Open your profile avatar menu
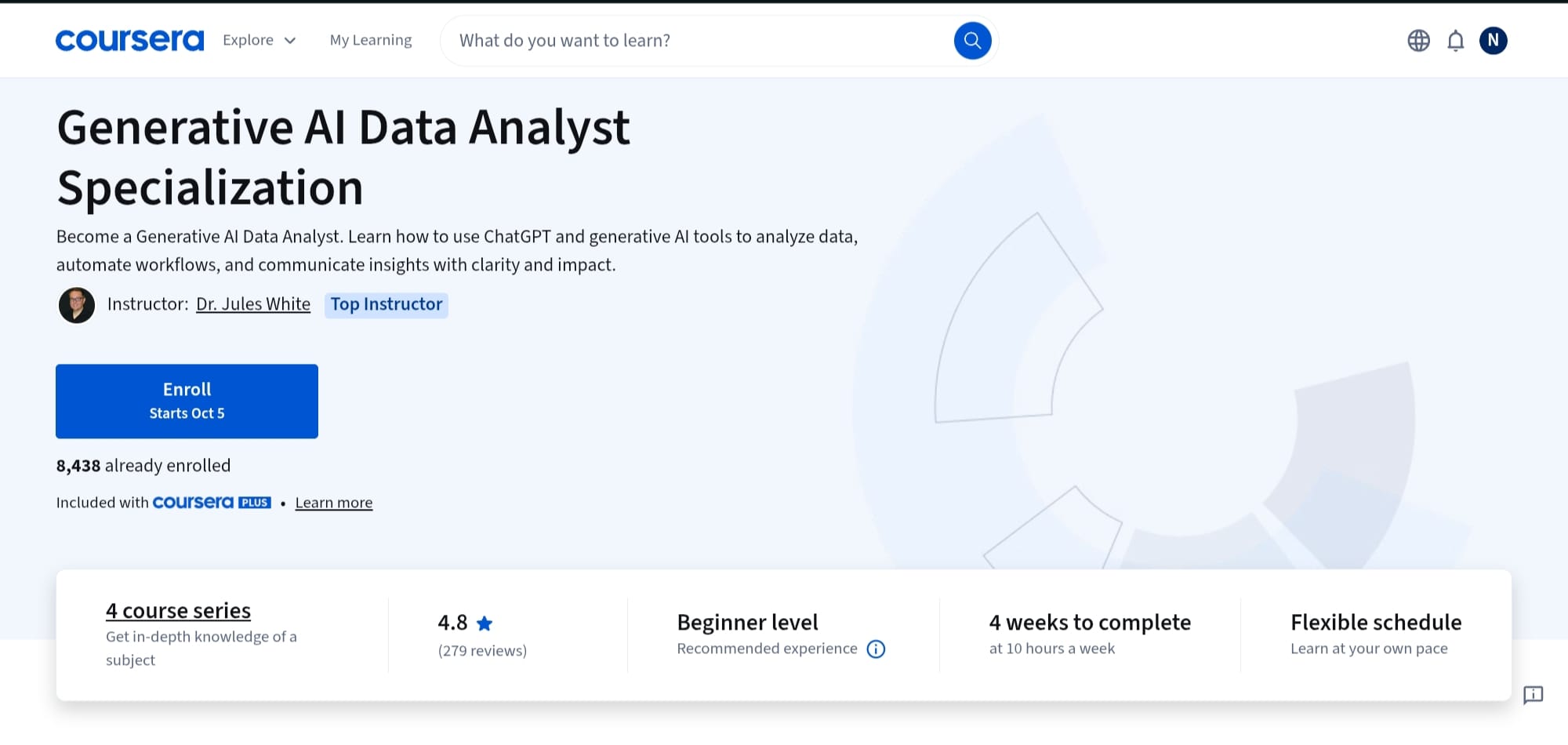Viewport: 1568px width, 745px height. coord(1494,41)
